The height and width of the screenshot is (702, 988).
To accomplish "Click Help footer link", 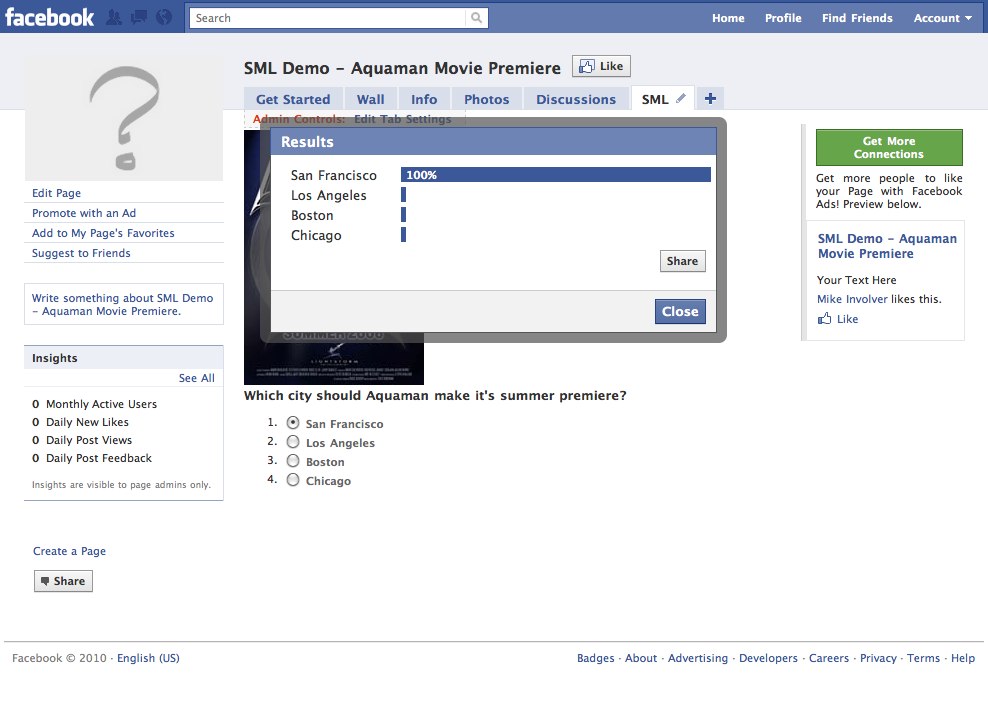I will pos(963,658).
